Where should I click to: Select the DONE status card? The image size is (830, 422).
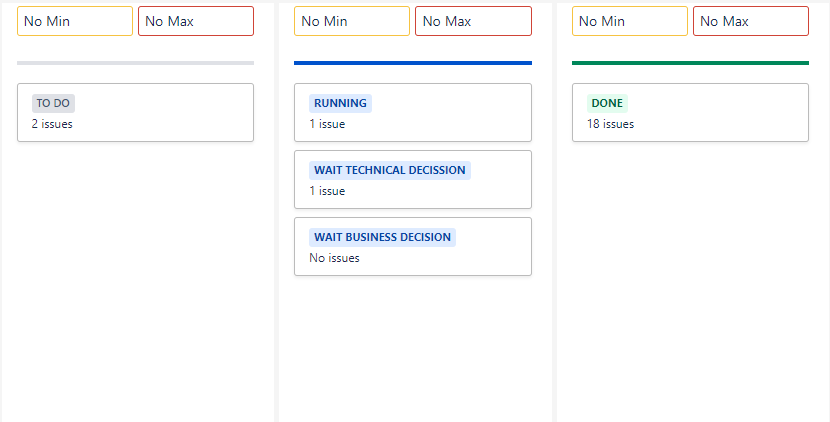tap(690, 112)
